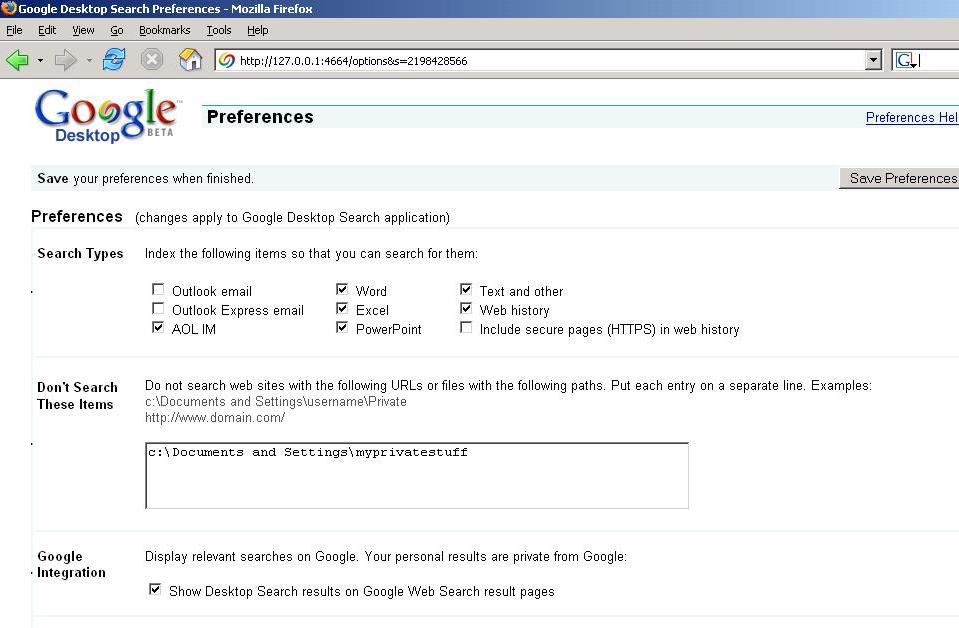This screenshot has width=959, height=628.
Task: Uncheck the PowerPoint checkbox
Action: pyautogui.click(x=342, y=327)
